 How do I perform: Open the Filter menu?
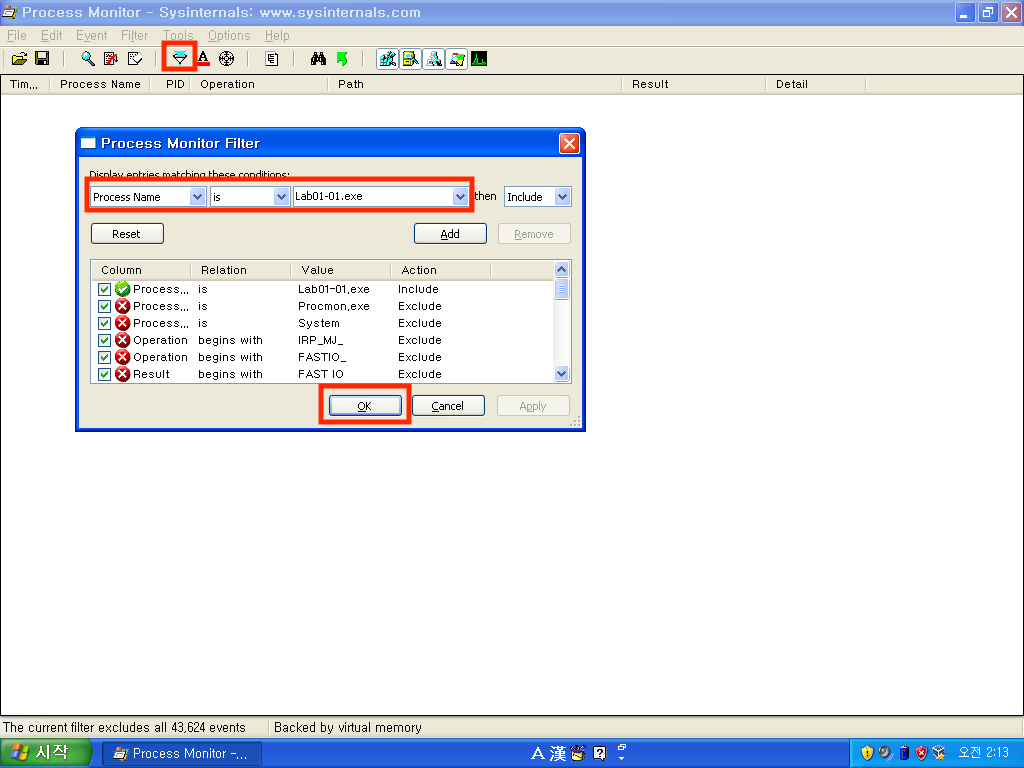point(135,35)
